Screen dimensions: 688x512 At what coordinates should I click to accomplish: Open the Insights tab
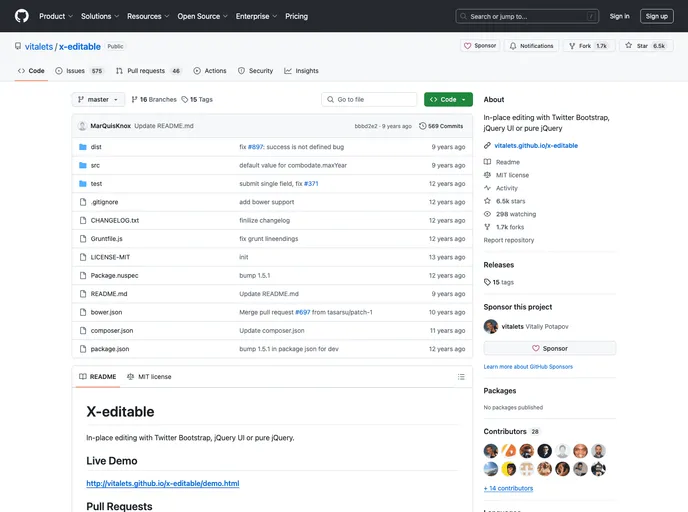[301, 71]
